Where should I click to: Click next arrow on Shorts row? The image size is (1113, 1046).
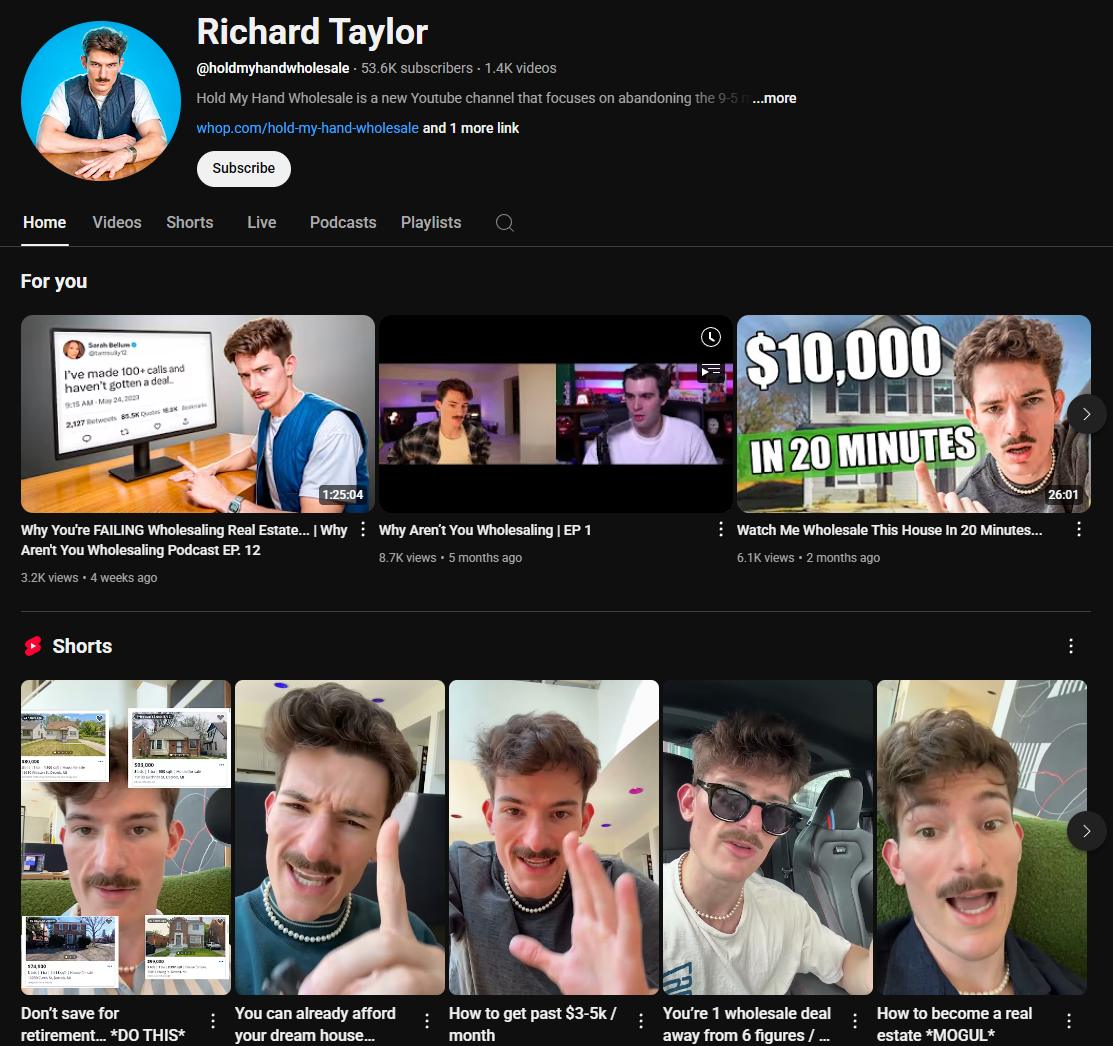tap(1086, 831)
